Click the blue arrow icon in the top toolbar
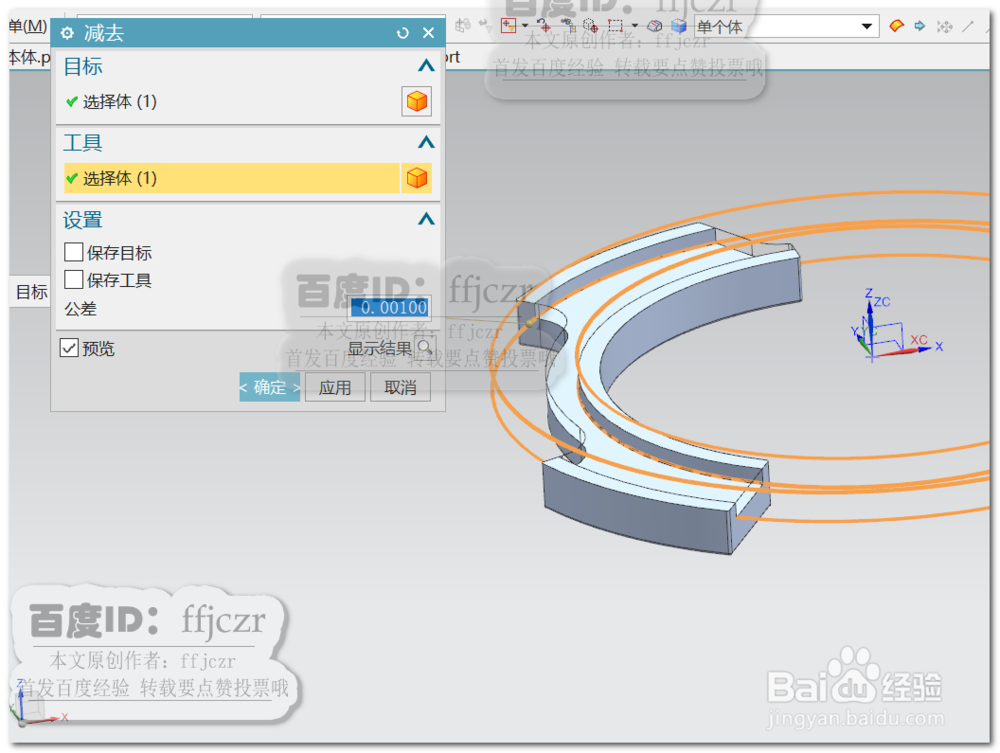Screen dimensions: 1000x753 (919, 26)
